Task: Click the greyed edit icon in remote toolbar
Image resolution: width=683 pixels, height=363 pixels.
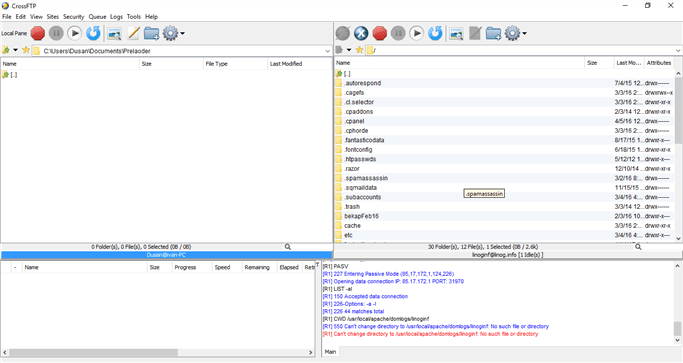Action: click(475, 33)
